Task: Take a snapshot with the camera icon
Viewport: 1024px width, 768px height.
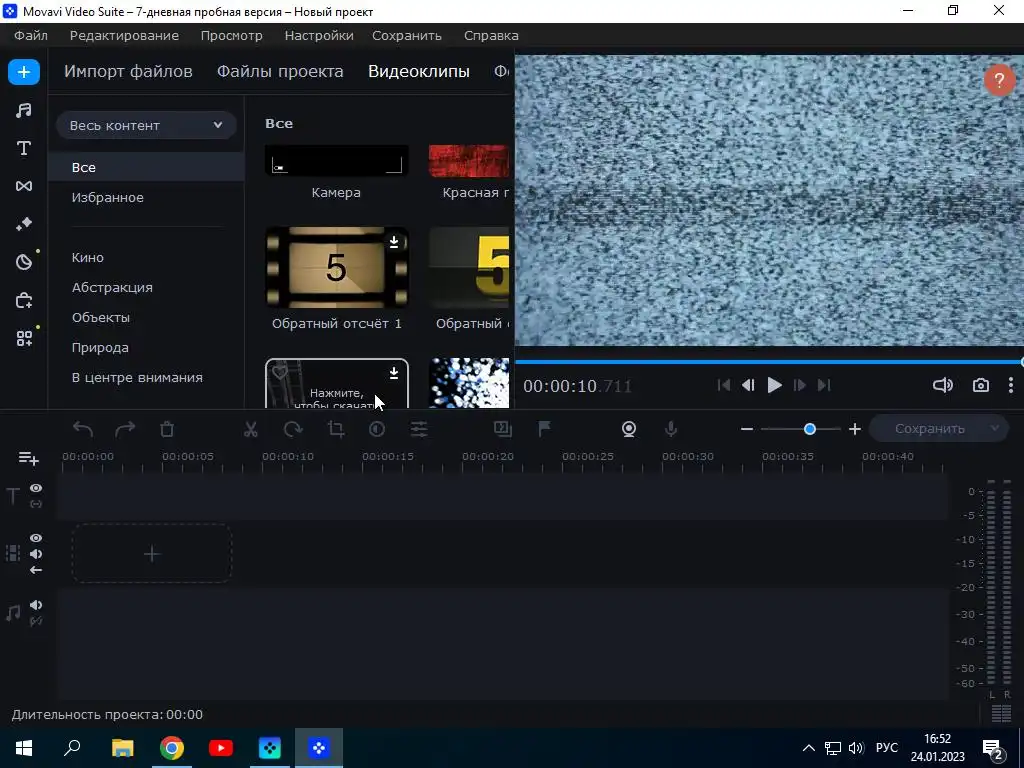Action: pyautogui.click(x=980, y=385)
